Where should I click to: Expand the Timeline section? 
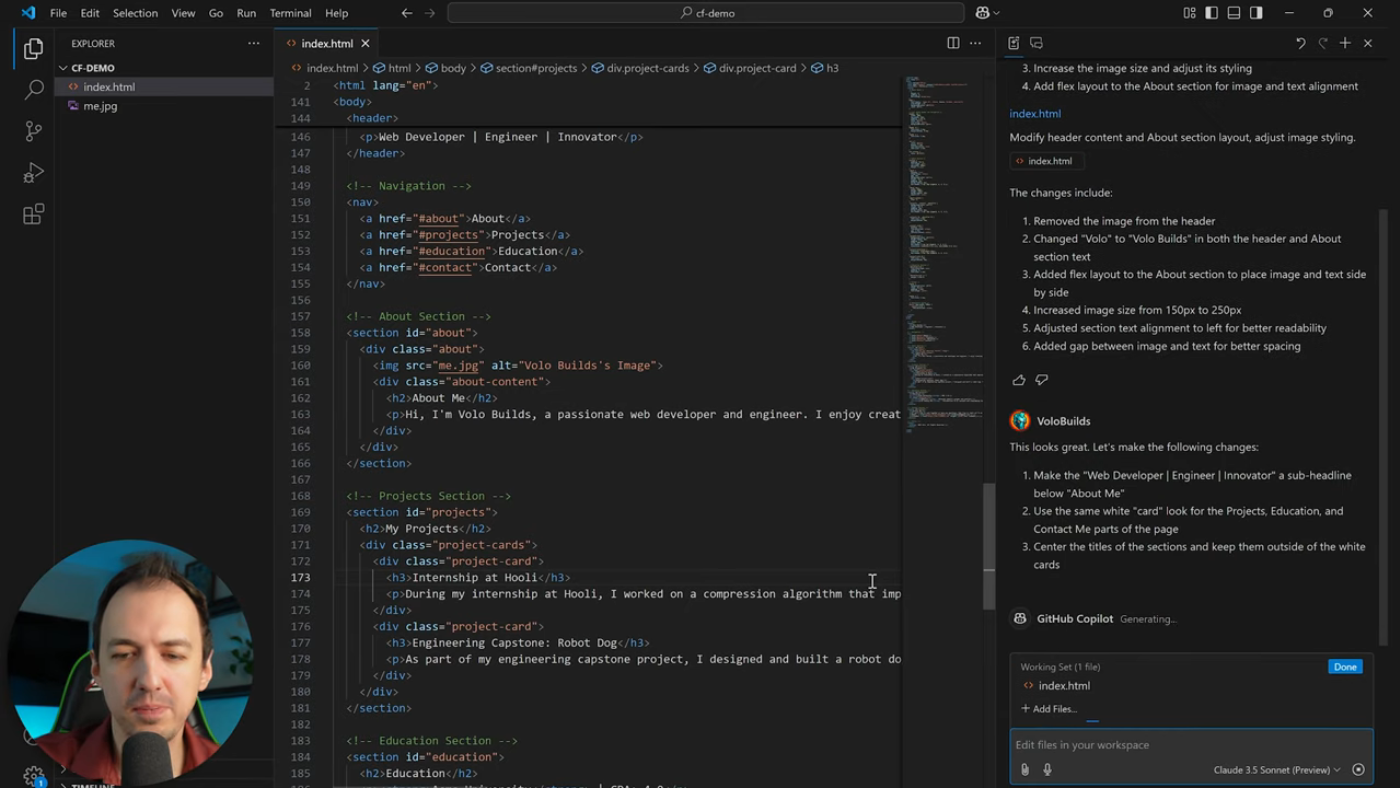click(93, 784)
